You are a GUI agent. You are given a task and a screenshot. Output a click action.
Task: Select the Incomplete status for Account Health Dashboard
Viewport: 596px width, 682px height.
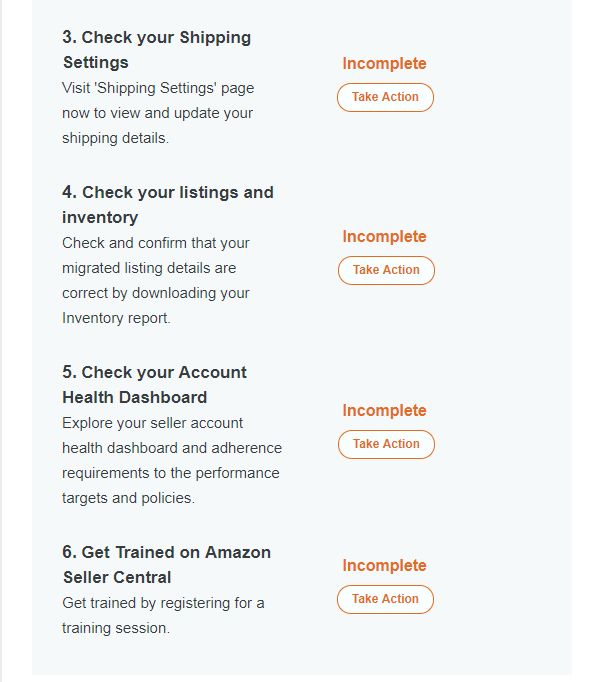384,410
